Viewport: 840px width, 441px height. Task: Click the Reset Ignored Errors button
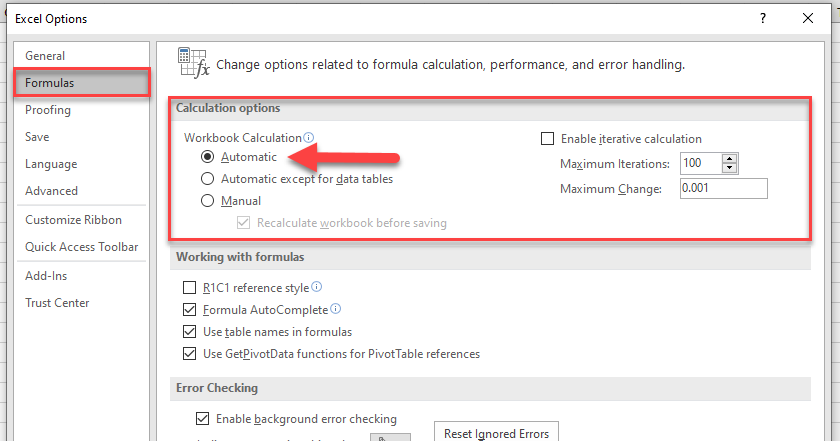[496, 432]
